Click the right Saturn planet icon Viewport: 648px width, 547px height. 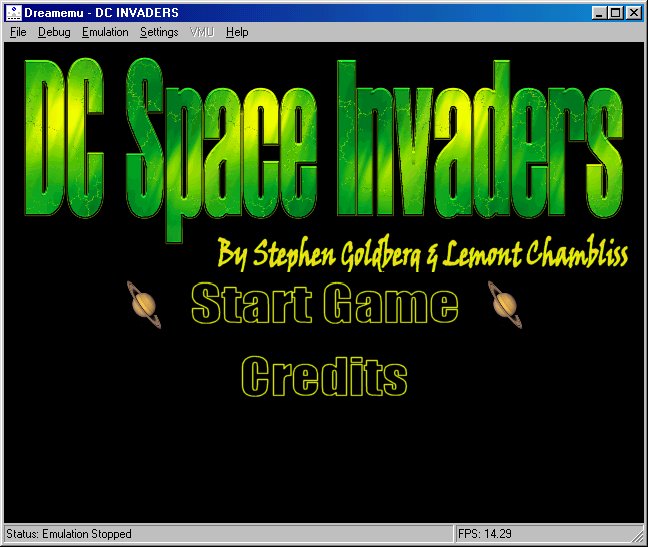505,305
